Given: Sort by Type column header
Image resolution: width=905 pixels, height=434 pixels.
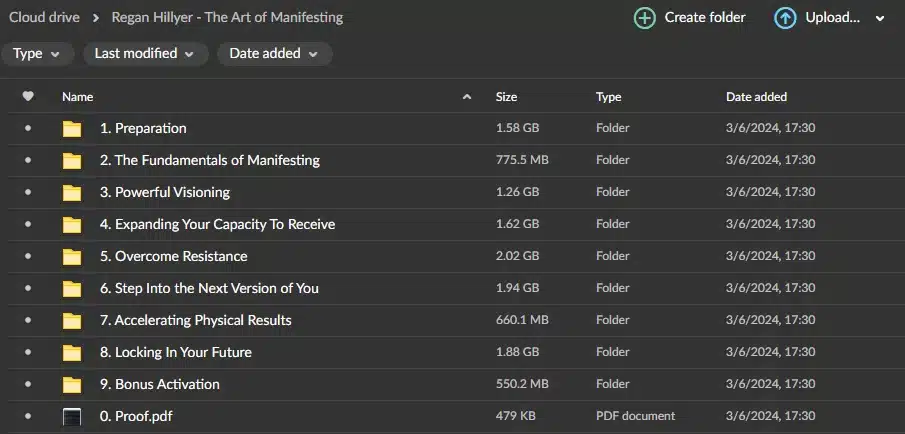Looking at the screenshot, I should [608, 97].
